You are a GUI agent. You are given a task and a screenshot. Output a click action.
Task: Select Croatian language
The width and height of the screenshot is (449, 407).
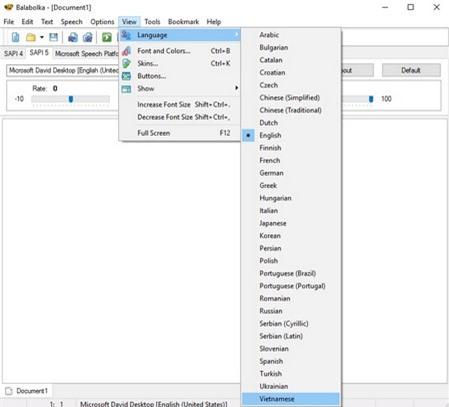pyautogui.click(x=290, y=72)
